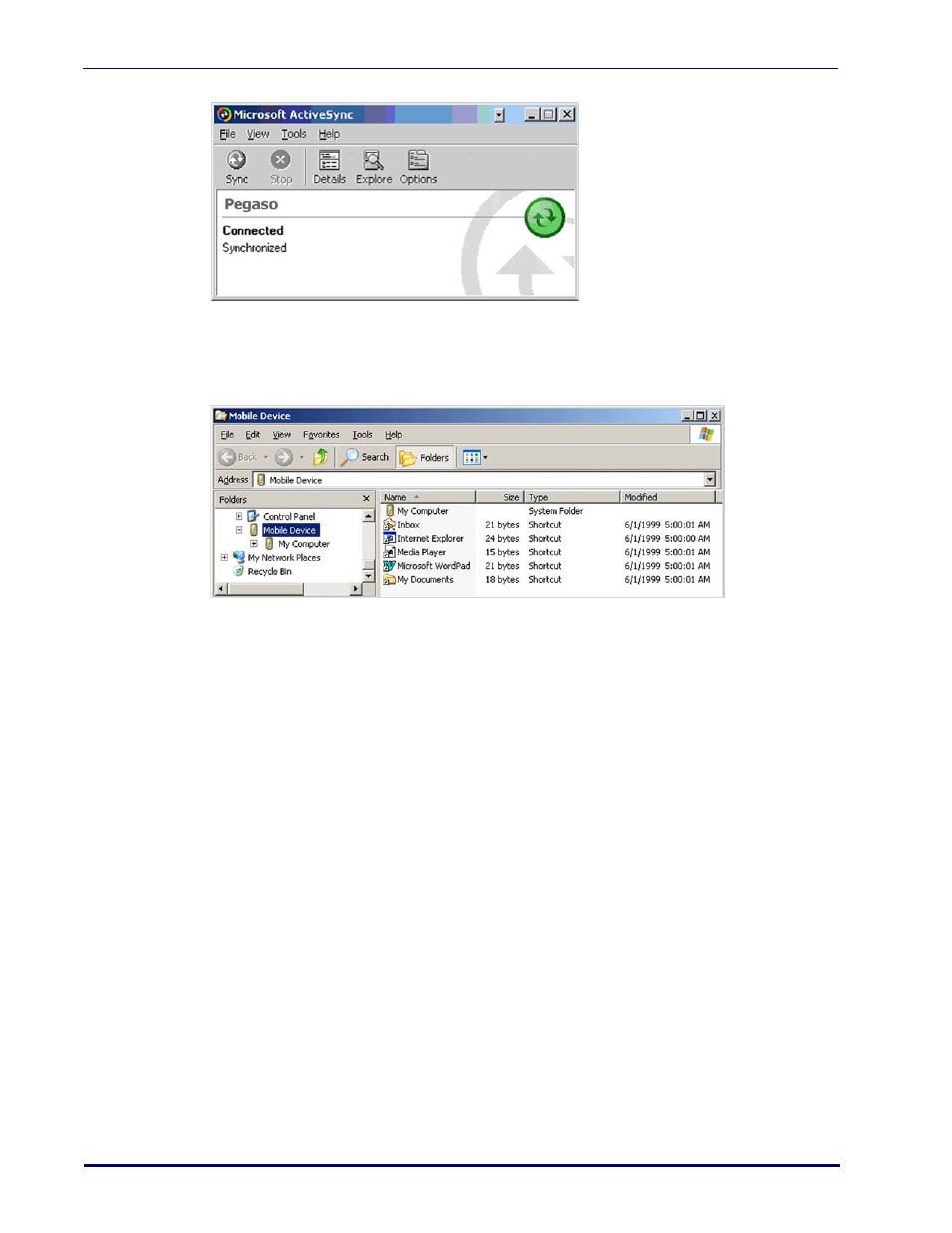This screenshot has height=1233, width=952.
Task: Select Mobile Device in the folder tree
Action: coord(290,530)
